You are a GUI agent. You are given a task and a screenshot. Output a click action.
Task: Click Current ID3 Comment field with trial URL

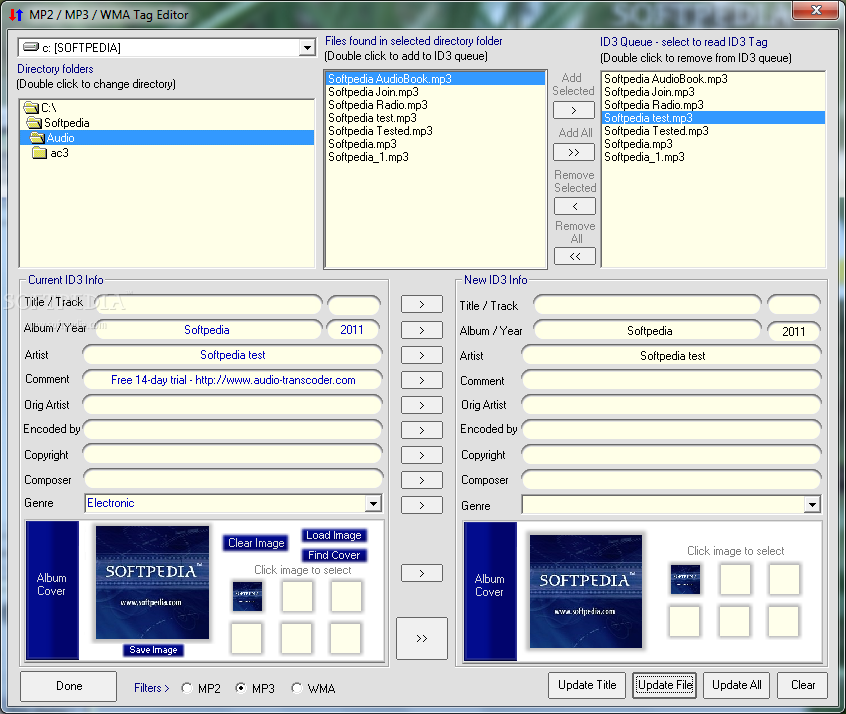click(x=233, y=380)
